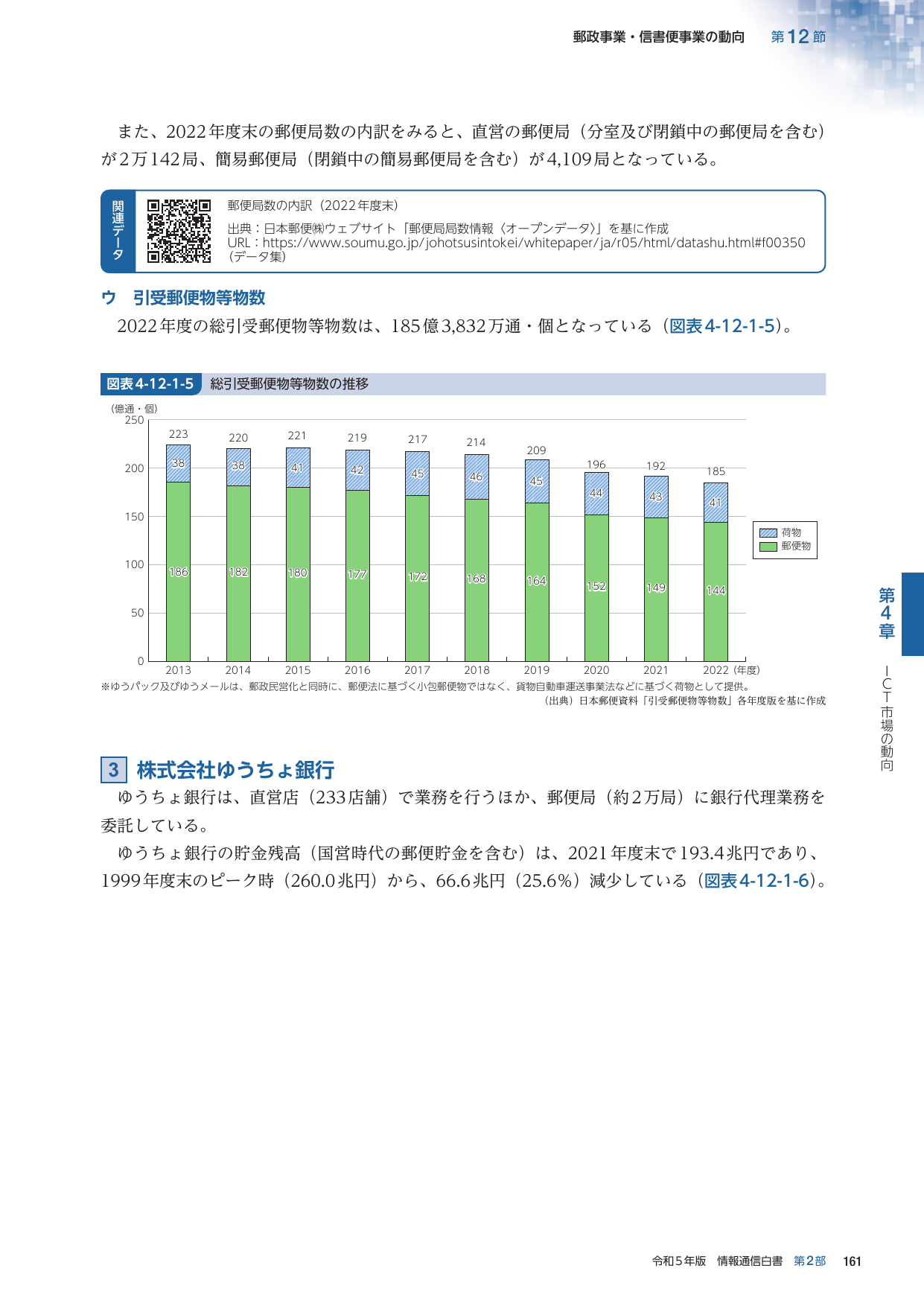This screenshot has width=924, height=1306.
Task: Click parcel value 42 in the 2016 bar
Action: (357, 470)
